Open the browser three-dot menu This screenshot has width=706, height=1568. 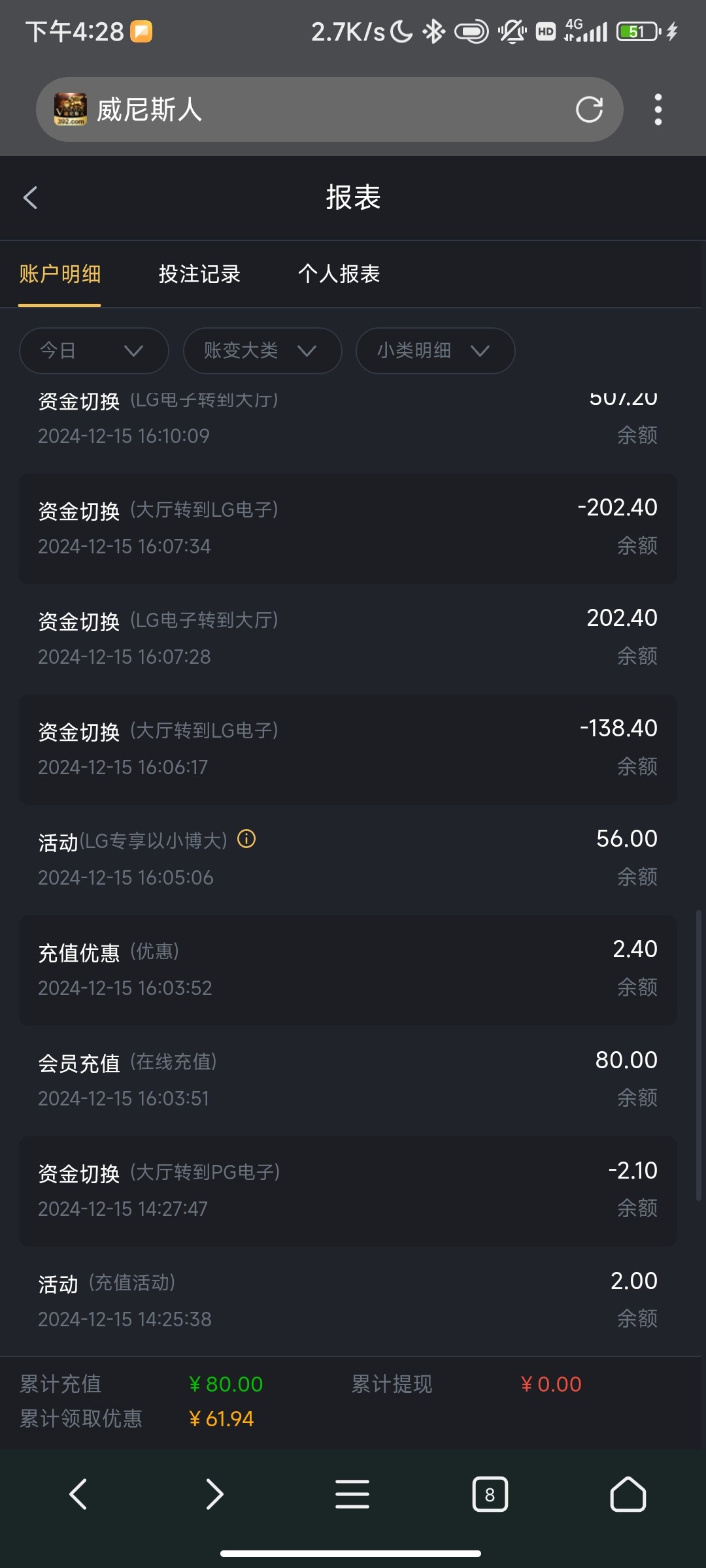tap(658, 110)
